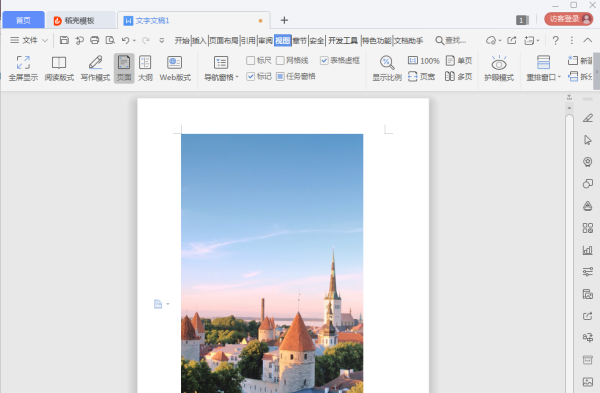Open the pen tool in right sidebar
The height and width of the screenshot is (393, 600).
(588, 118)
